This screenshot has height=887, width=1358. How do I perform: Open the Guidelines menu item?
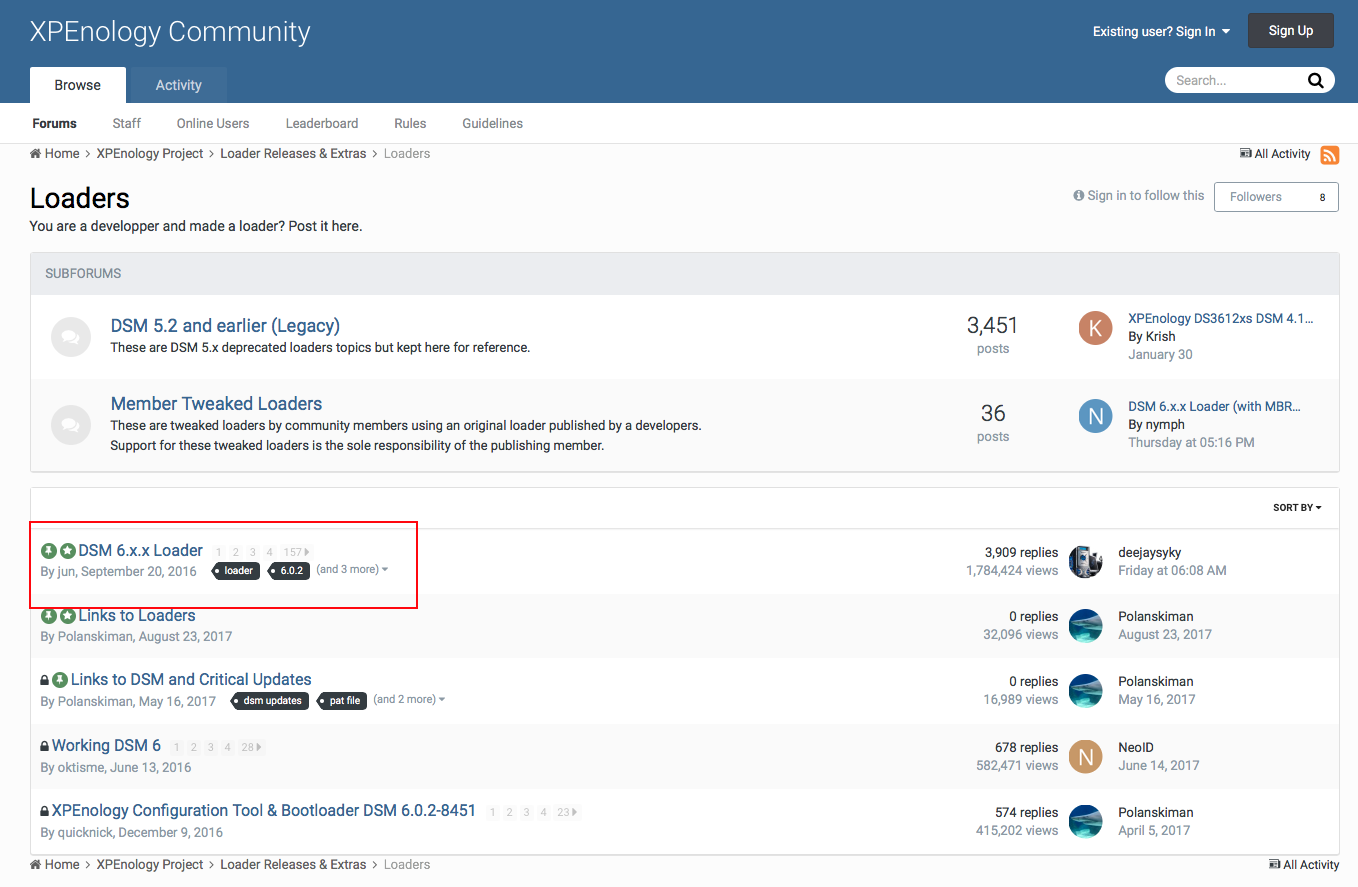tap(492, 123)
